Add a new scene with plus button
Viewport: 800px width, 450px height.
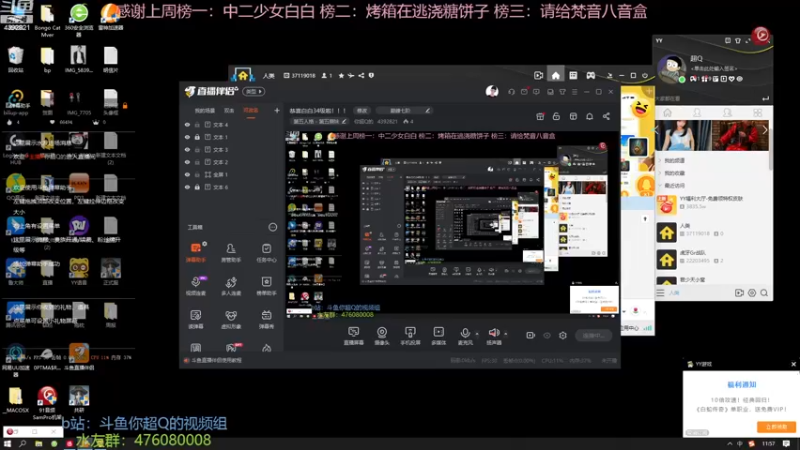277,110
